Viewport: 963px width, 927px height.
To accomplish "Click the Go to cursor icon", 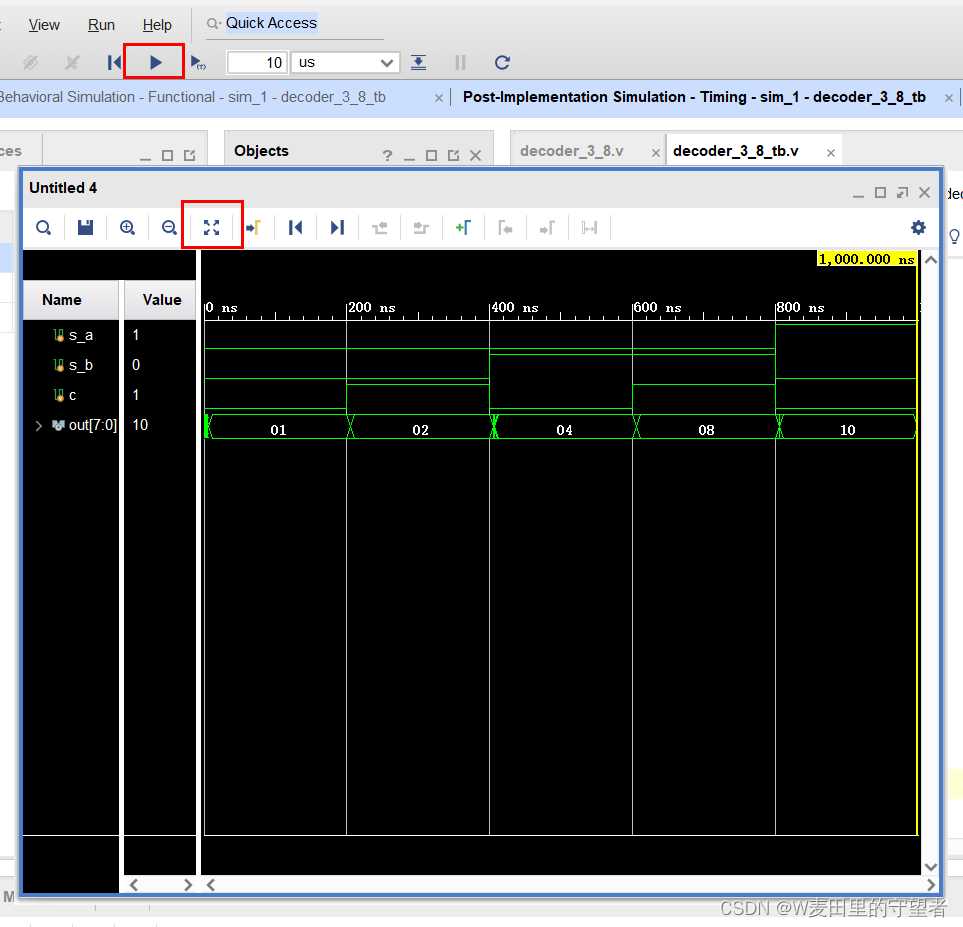I will (253, 228).
